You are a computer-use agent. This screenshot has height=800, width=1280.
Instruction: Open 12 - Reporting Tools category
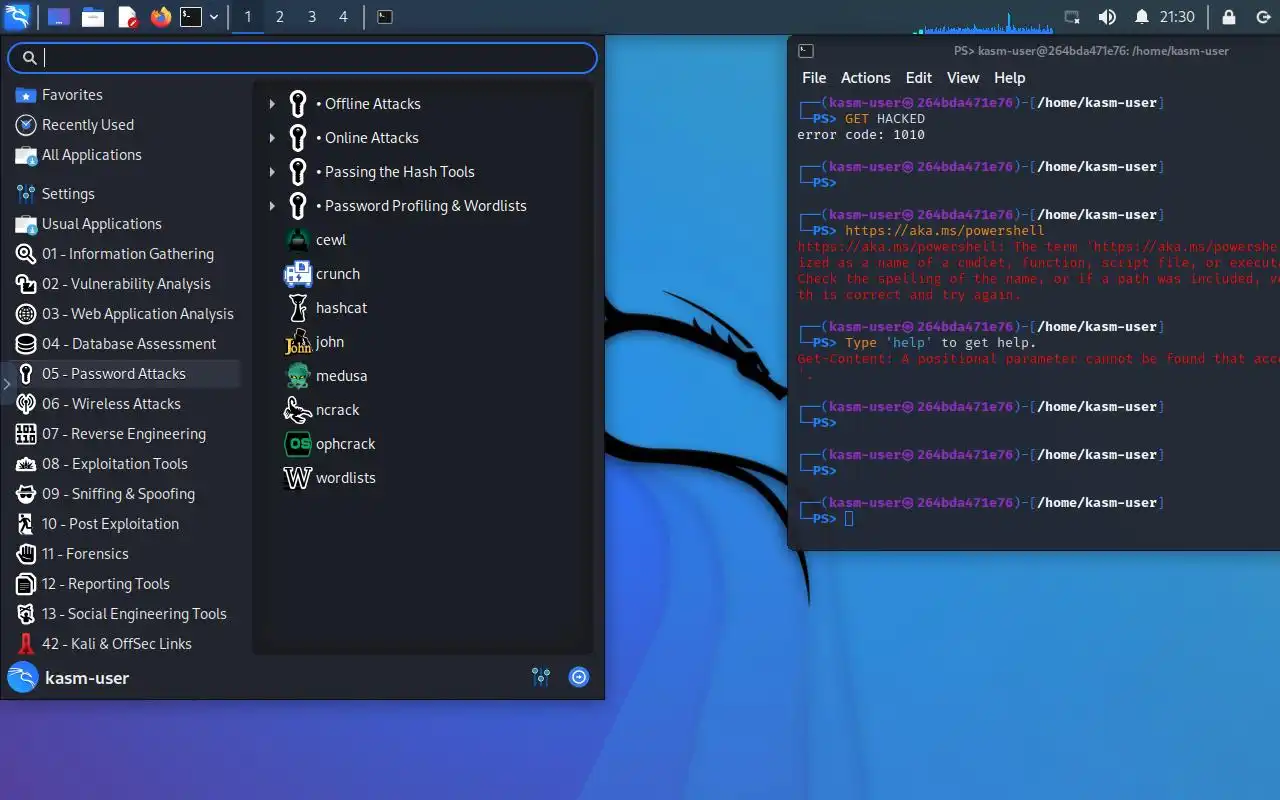click(126, 584)
